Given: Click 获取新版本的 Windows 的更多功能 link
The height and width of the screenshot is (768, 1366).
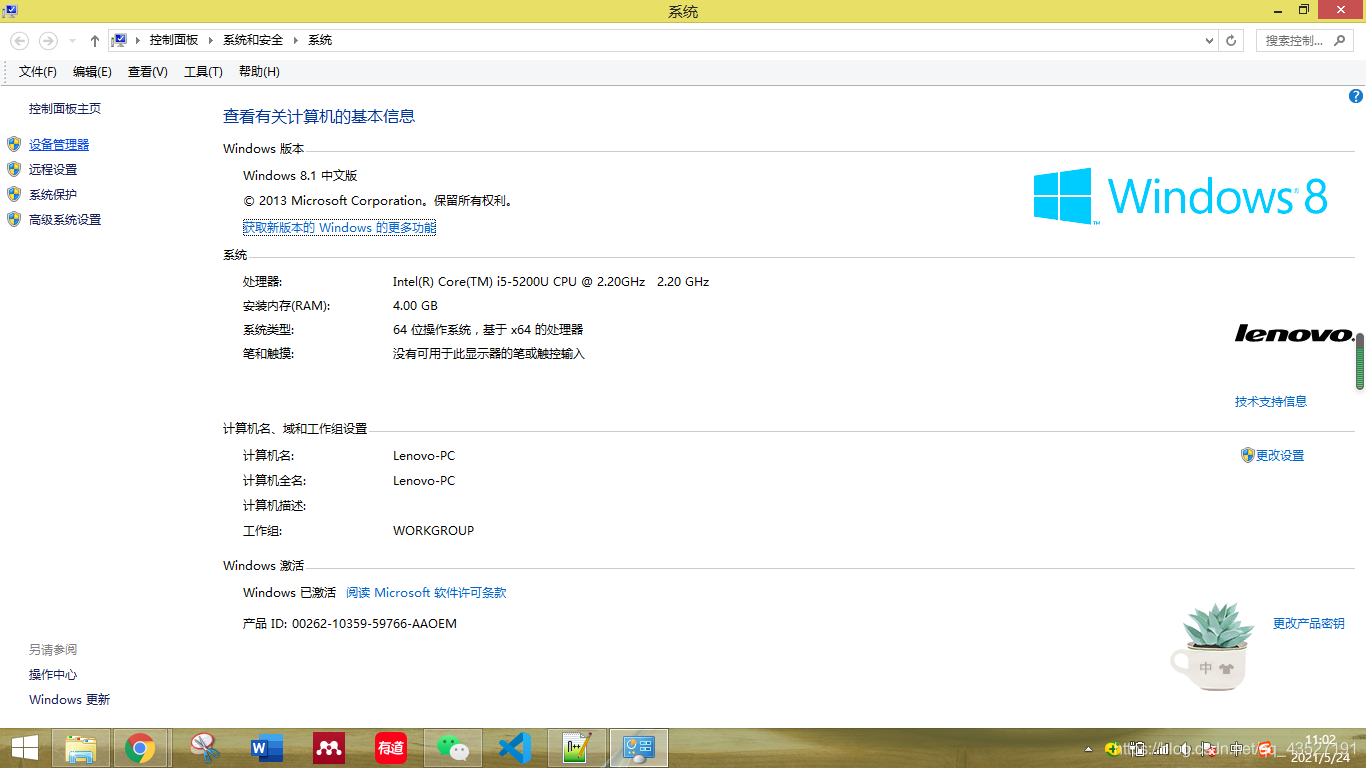Looking at the screenshot, I should [339, 228].
